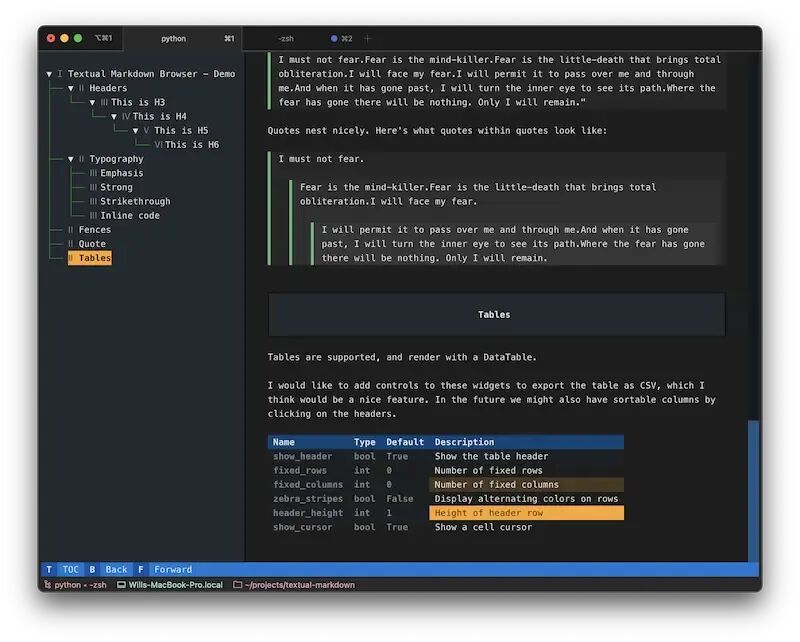Viewport: 800px width, 642px height.
Task: Navigate to Quote in the contents tree
Action: point(92,244)
